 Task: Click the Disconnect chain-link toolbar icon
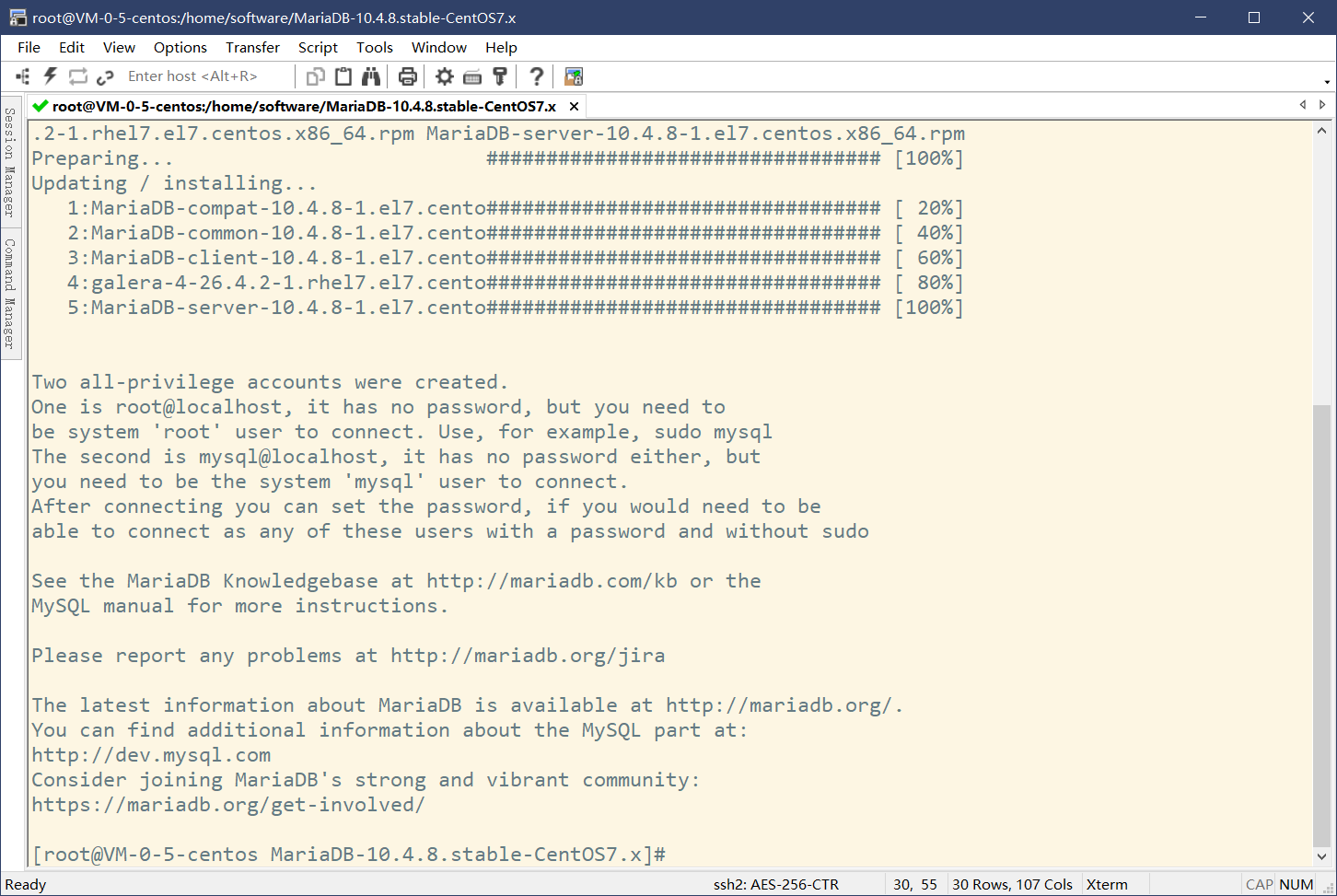[x=105, y=76]
